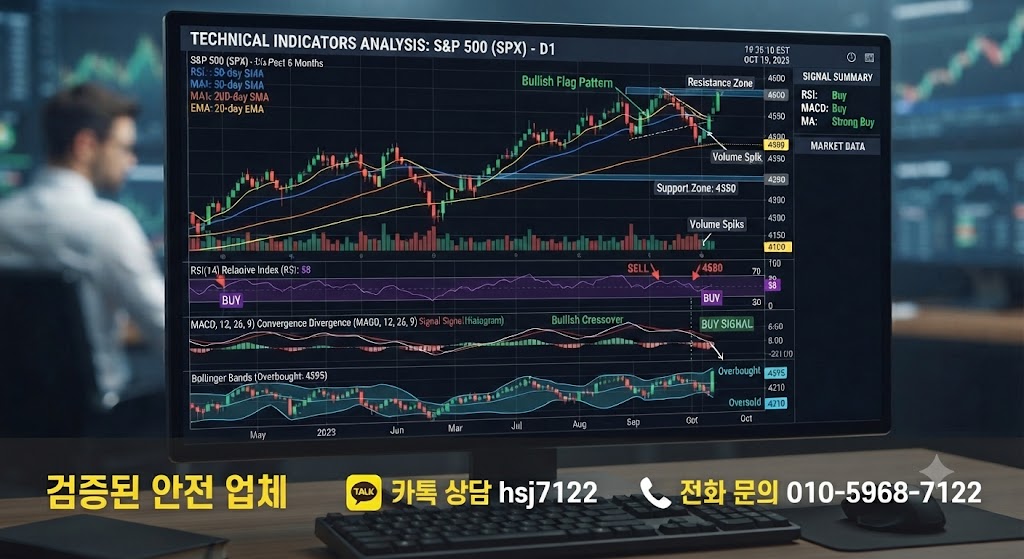
Task: Click the Oversold label on Bollinger panel
Action: [744, 402]
